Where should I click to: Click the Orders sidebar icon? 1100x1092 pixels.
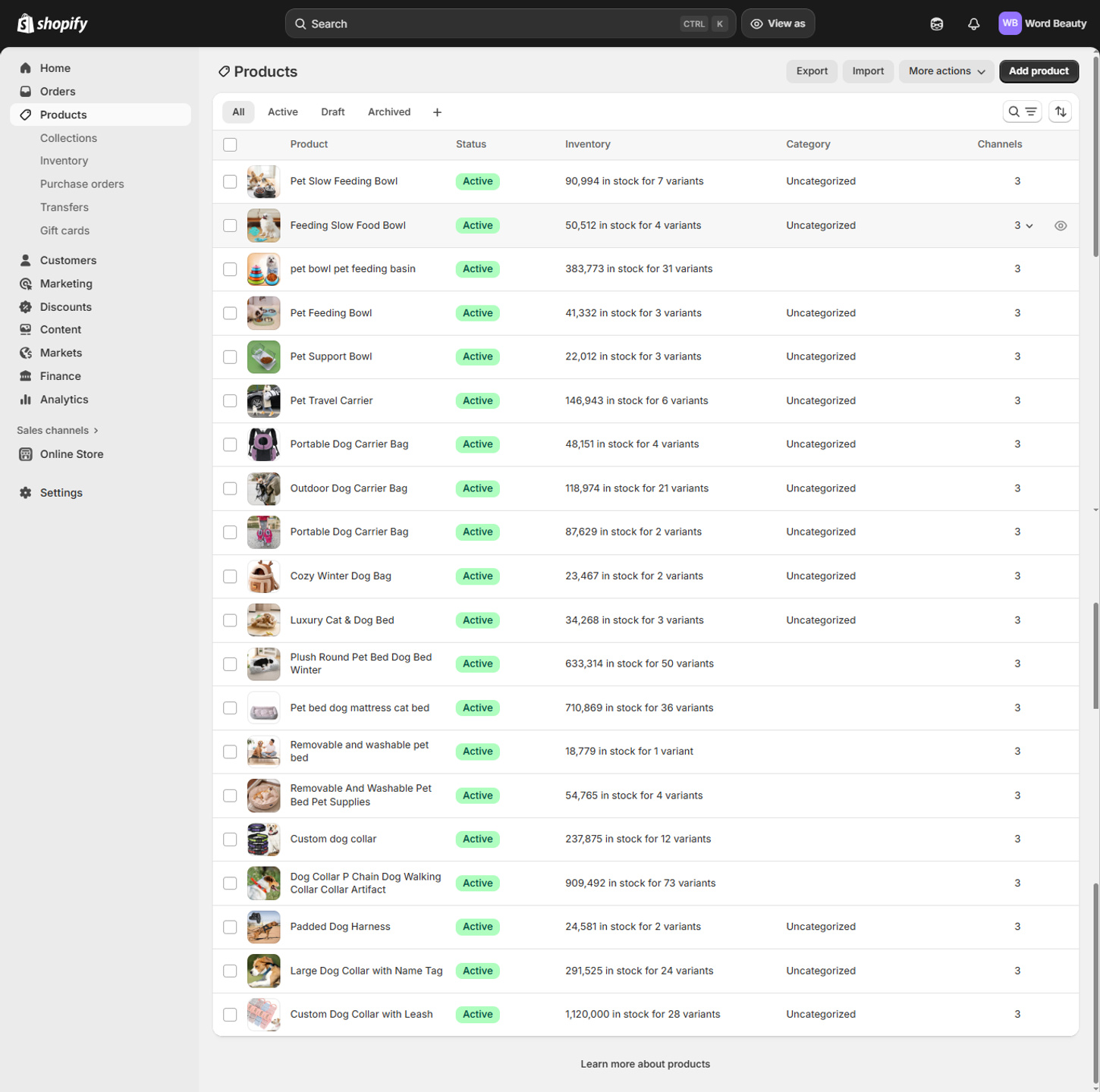tap(26, 92)
